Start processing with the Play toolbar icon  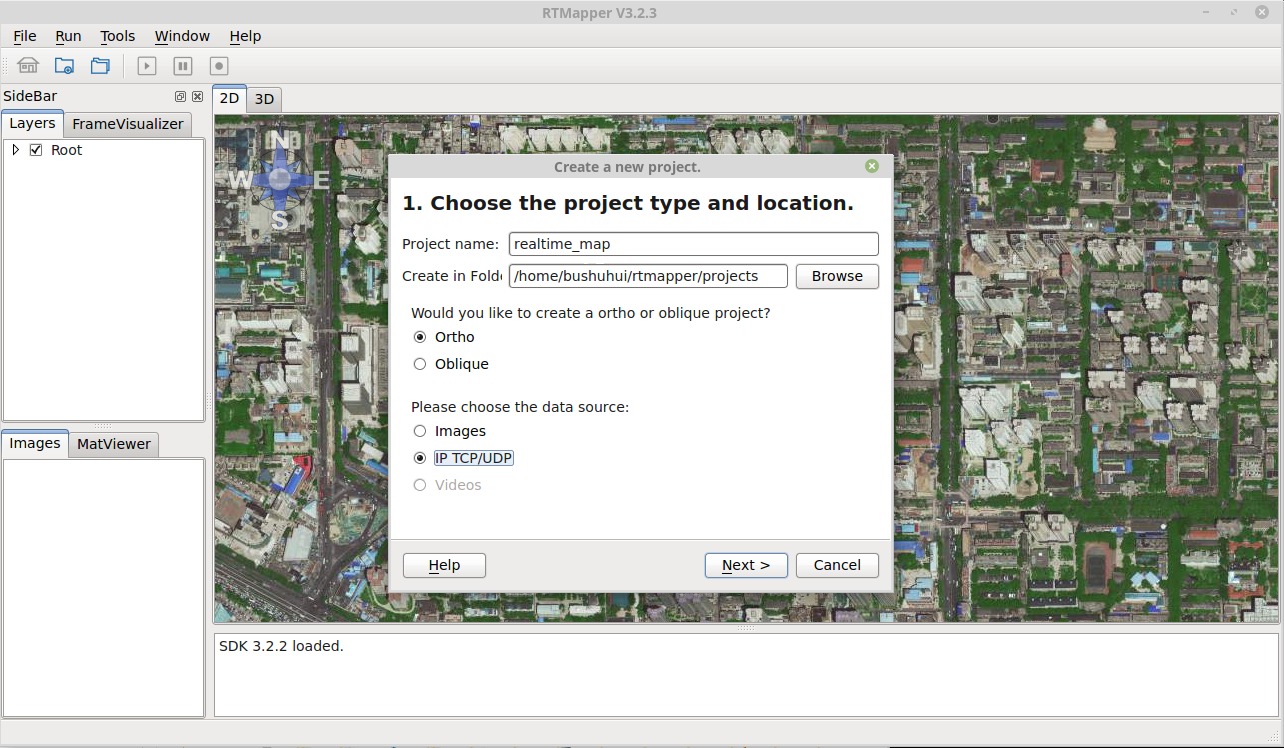coord(146,65)
